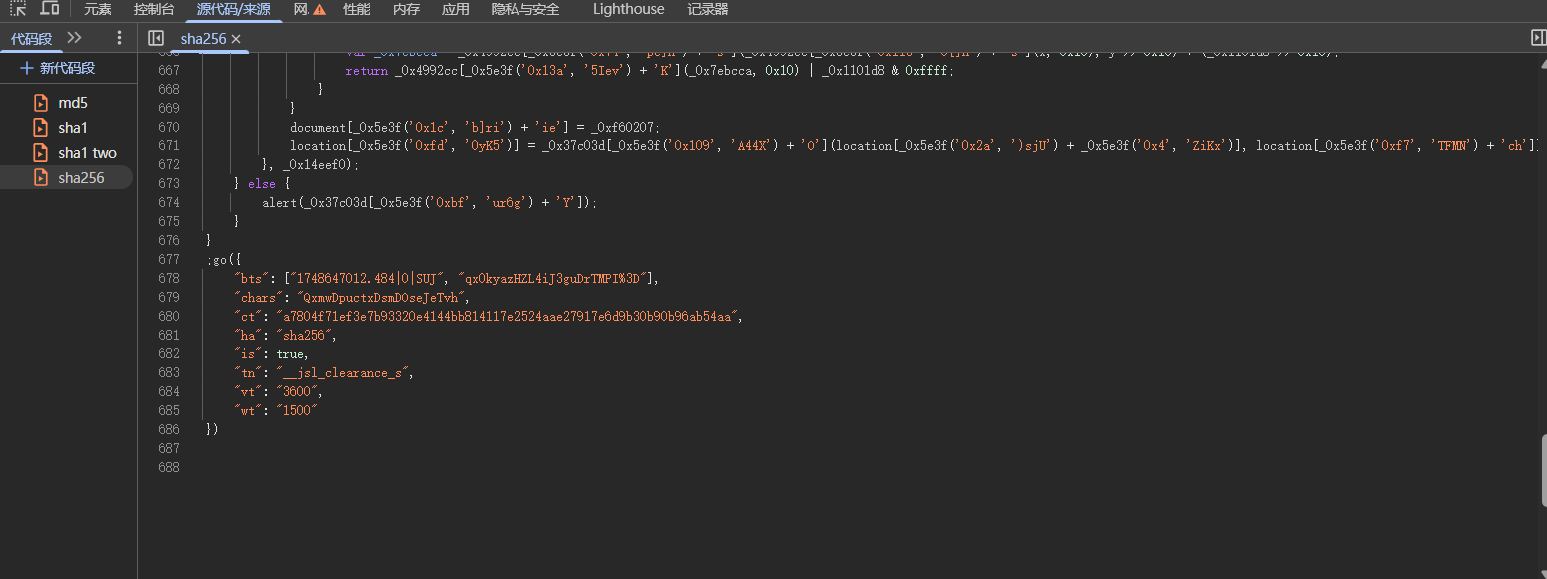Switch to the 性能 tab
This screenshot has width=1547, height=579.
click(356, 9)
